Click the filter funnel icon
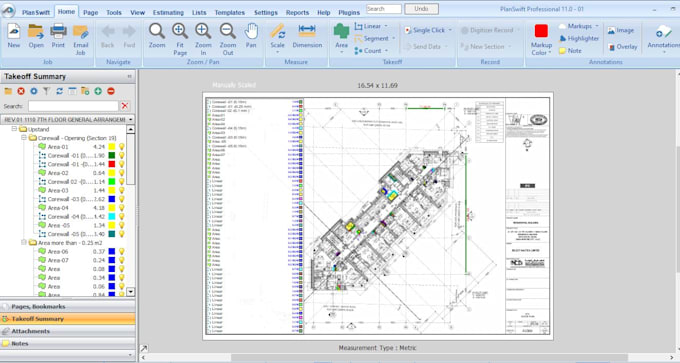This screenshot has height=363, width=680. tap(46, 91)
